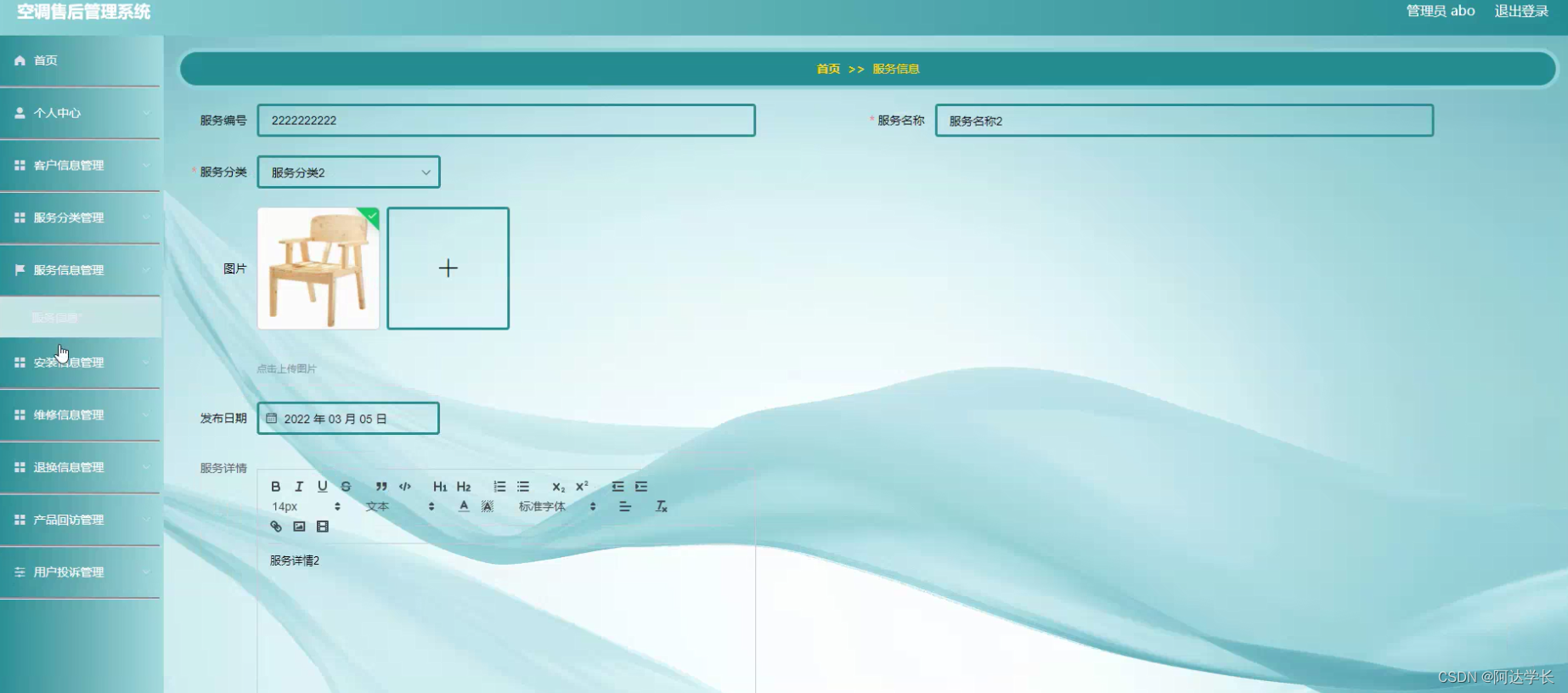Viewport: 1568px width, 693px height.
Task: Click the calendar icon in 发布日期 field
Action: pos(272,419)
